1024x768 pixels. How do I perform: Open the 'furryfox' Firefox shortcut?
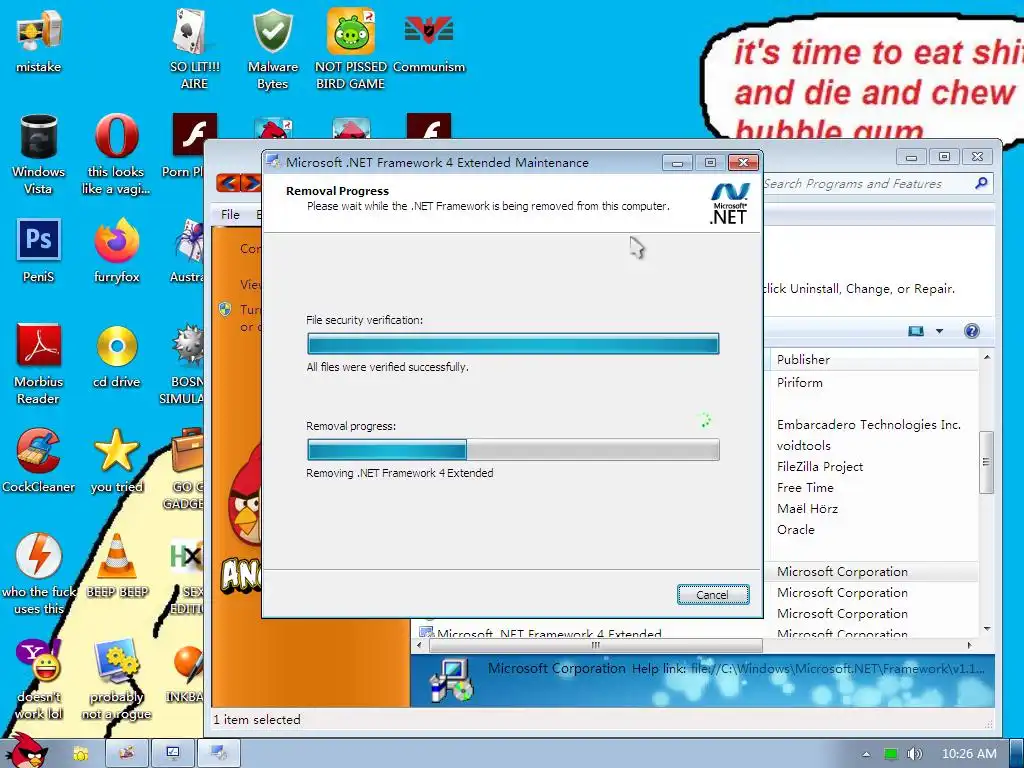tap(116, 251)
